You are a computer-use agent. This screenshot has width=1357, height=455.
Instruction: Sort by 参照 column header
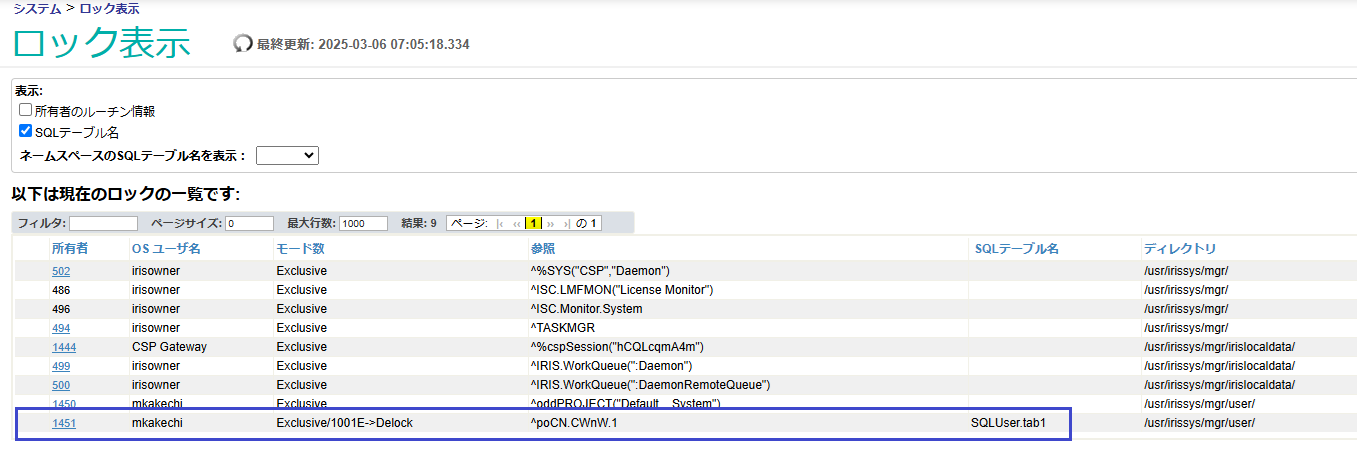[542, 248]
